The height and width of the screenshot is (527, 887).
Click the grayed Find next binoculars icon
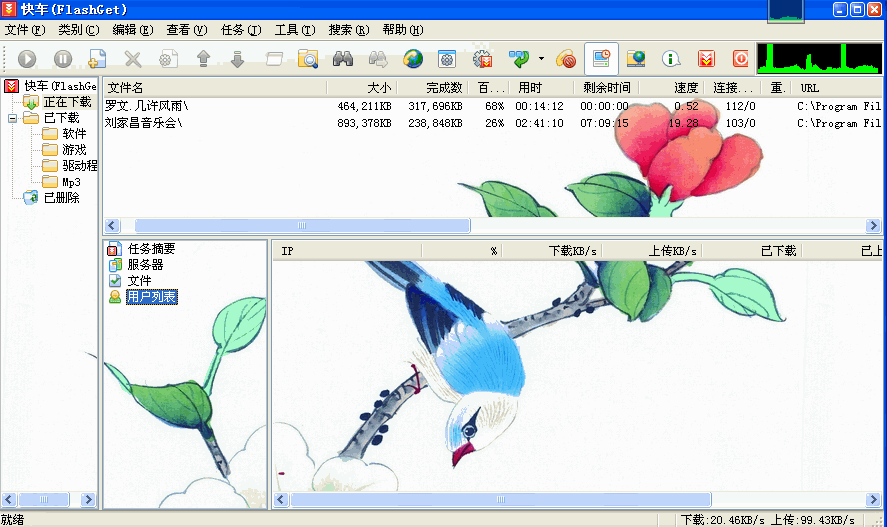(378, 59)
